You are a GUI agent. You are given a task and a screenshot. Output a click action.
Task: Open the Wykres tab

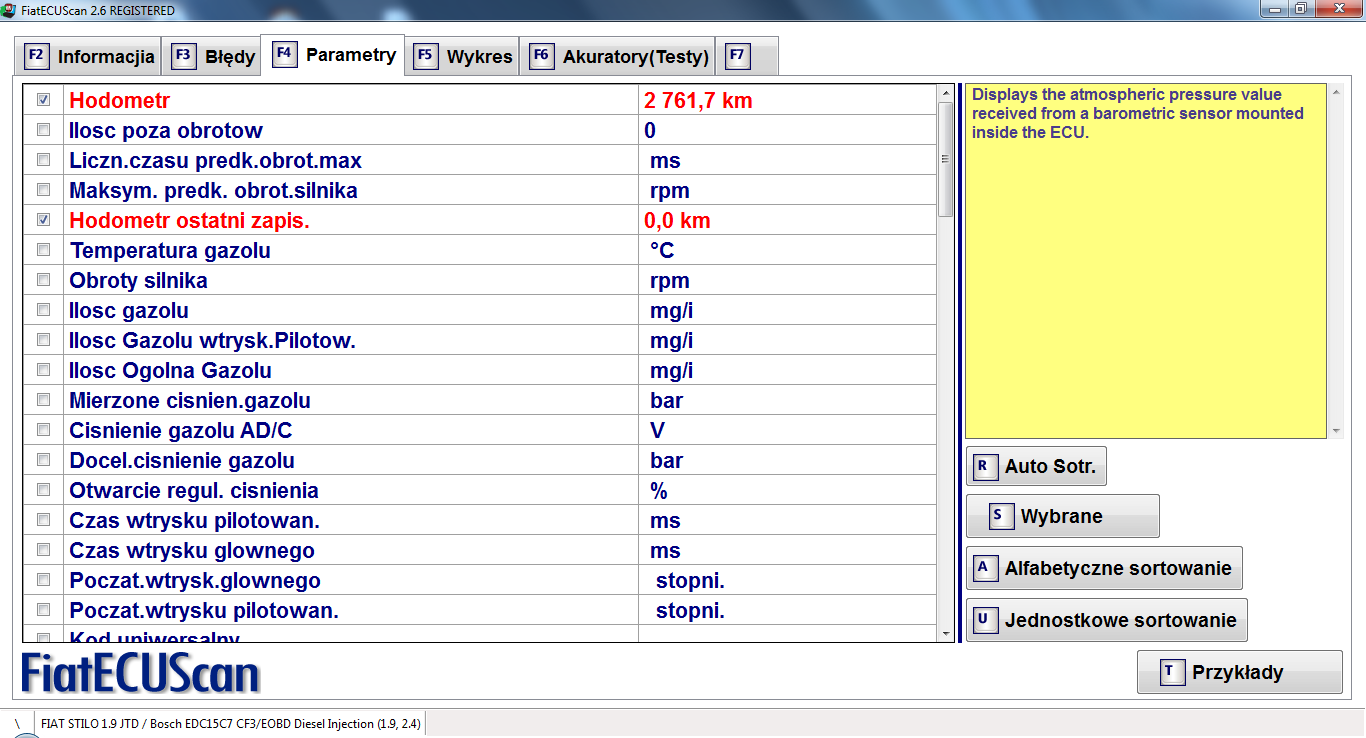[463, 56]
